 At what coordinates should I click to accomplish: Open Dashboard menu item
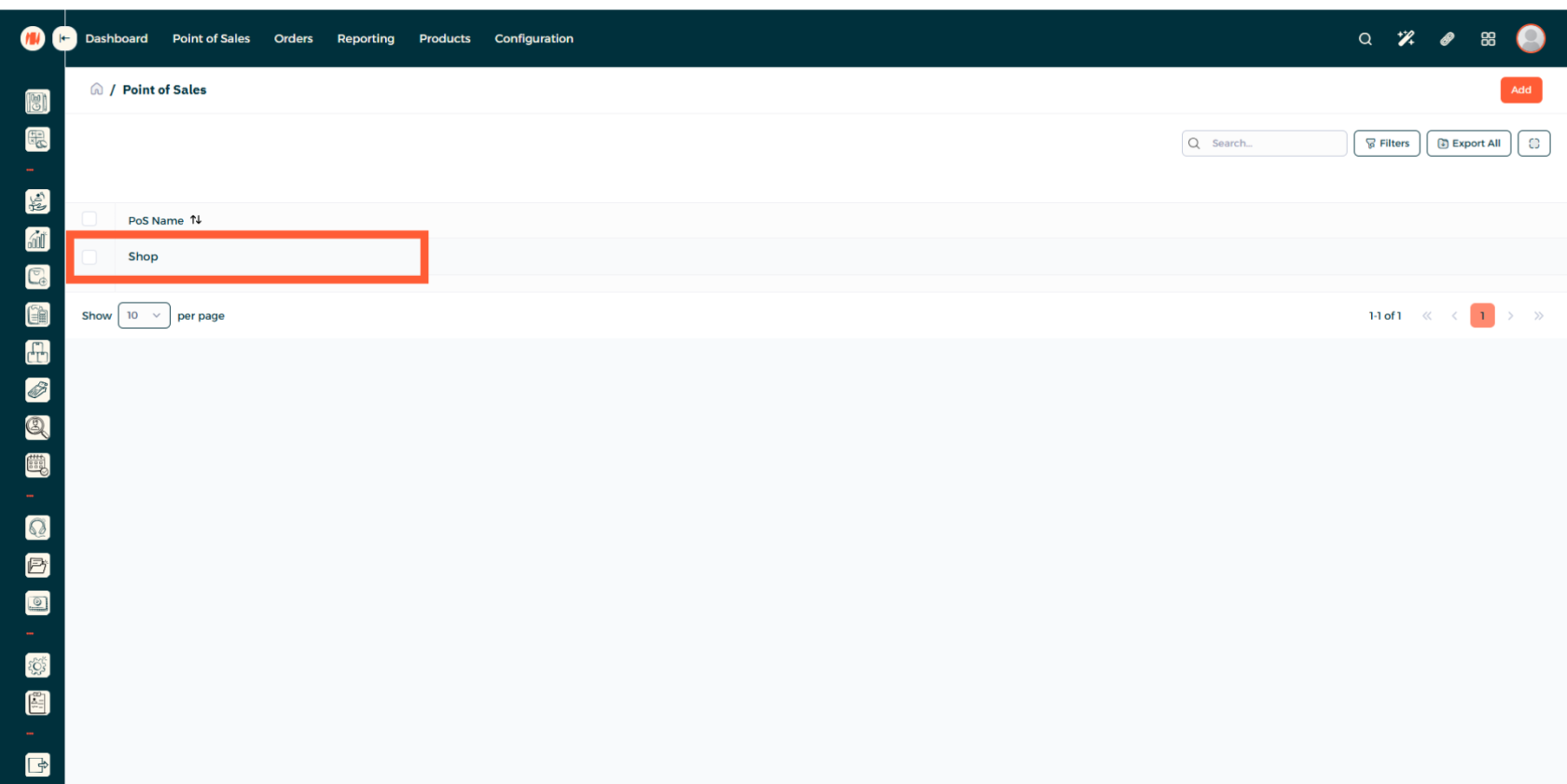coord(117,38)
